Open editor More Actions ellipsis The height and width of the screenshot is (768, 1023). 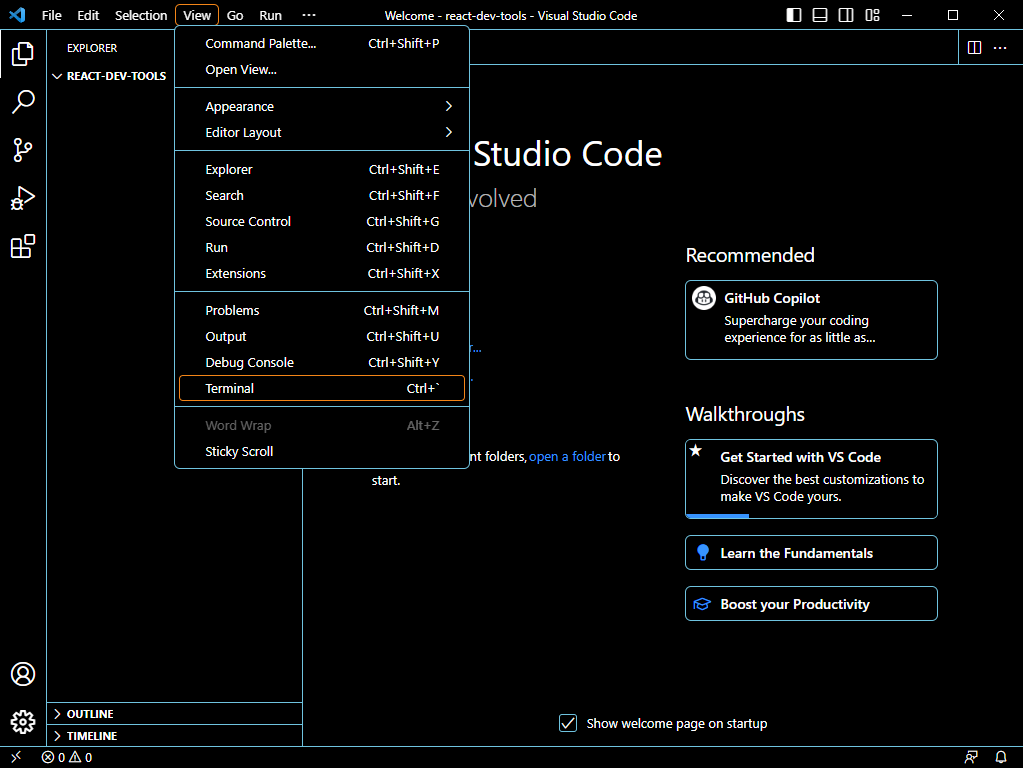(x=1000, y=48)
